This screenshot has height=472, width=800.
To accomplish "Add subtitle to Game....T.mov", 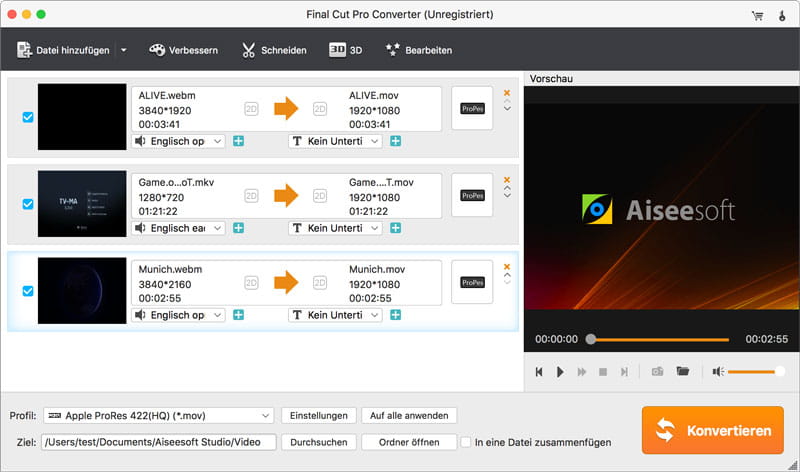I will point(395,228).
